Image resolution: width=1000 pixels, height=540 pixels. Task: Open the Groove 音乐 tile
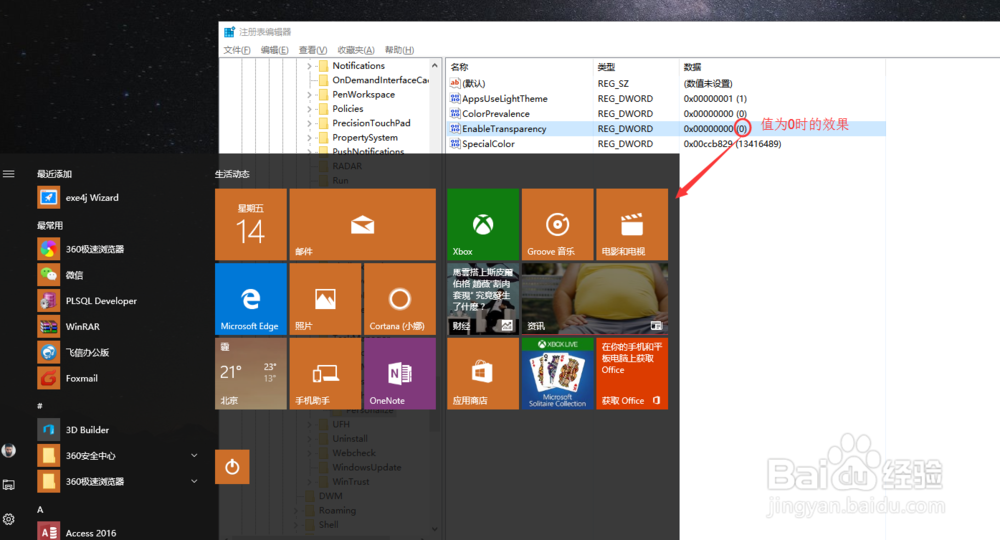click(x=557, y=224)
